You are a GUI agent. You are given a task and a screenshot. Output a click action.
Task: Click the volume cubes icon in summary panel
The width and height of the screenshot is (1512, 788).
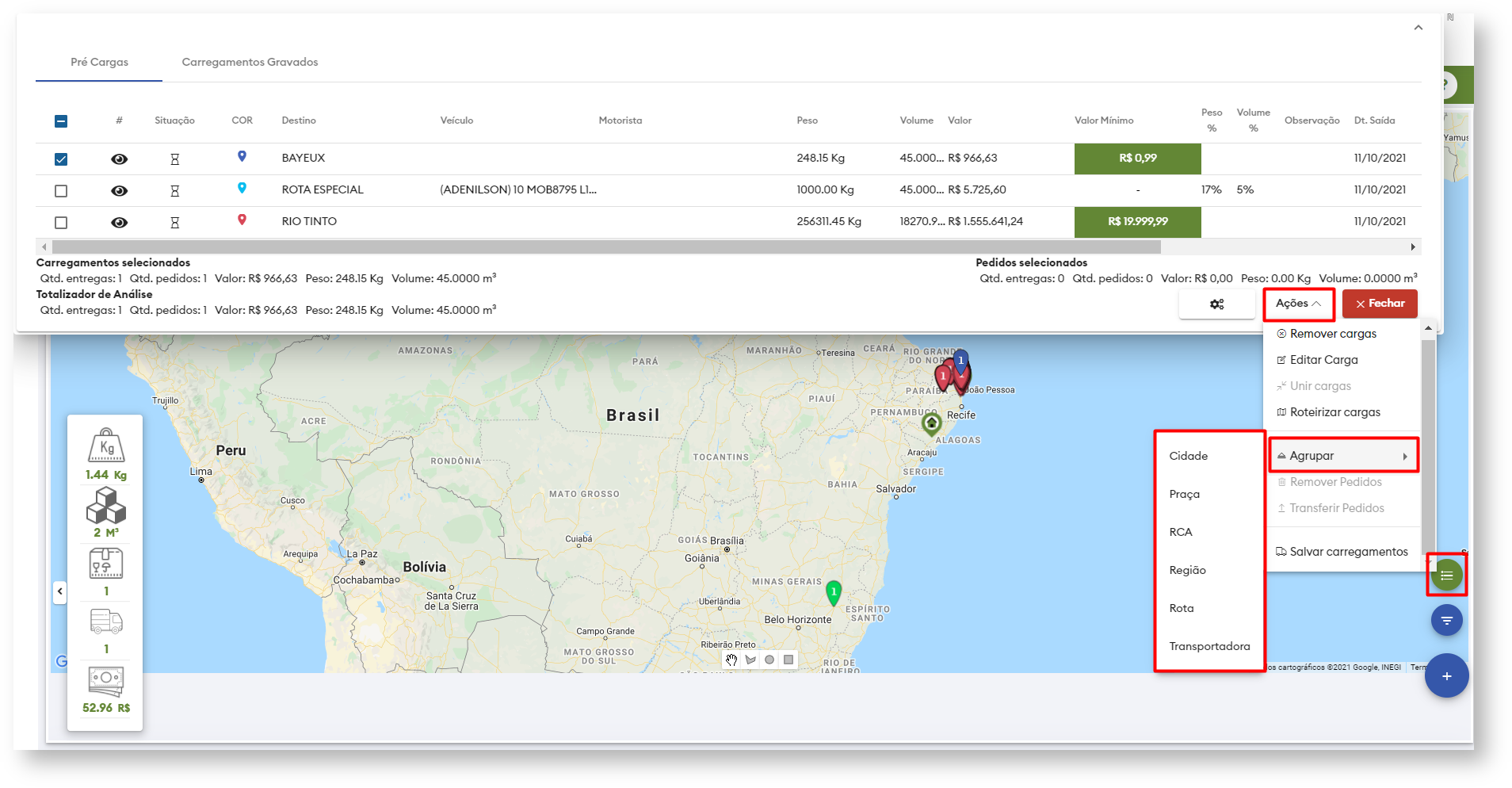106,505
